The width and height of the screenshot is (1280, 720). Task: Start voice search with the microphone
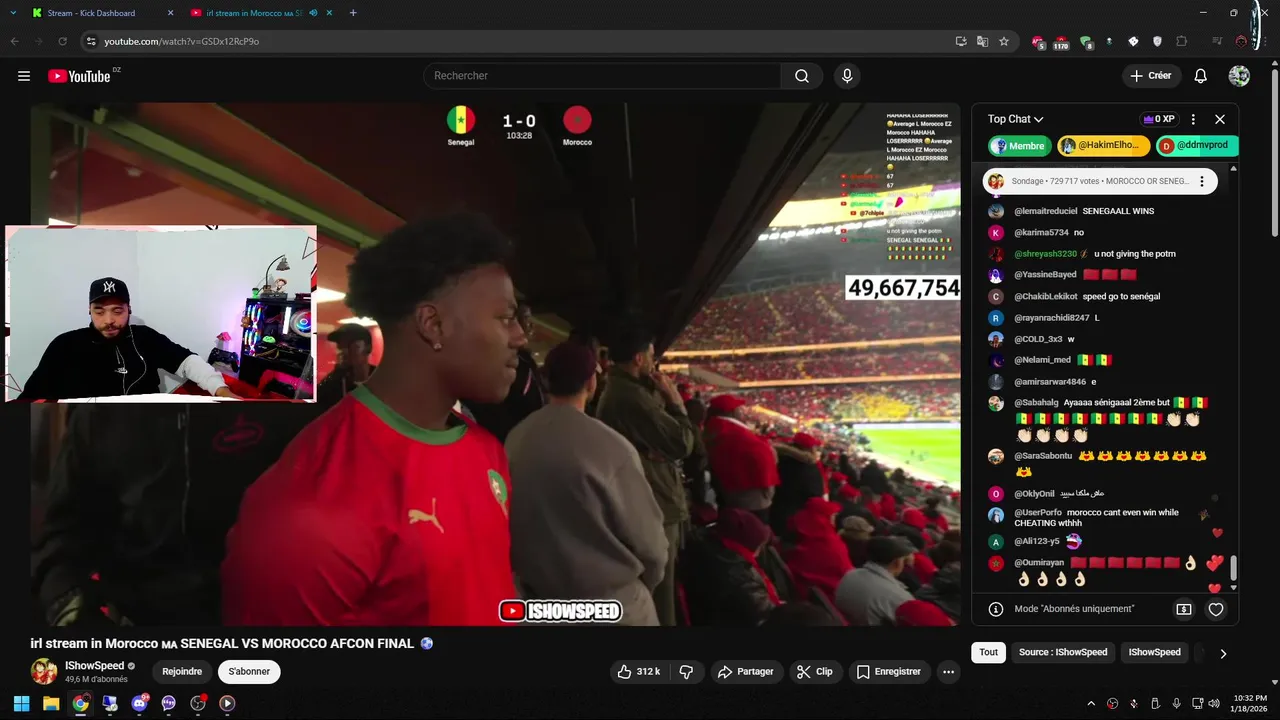[847, 76]
